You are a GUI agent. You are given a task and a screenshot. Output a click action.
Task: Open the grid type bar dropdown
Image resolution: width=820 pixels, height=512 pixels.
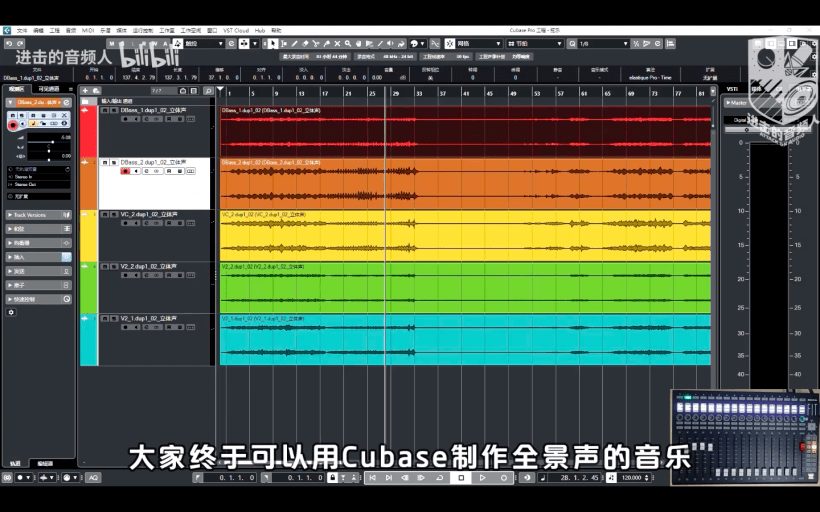535,44
